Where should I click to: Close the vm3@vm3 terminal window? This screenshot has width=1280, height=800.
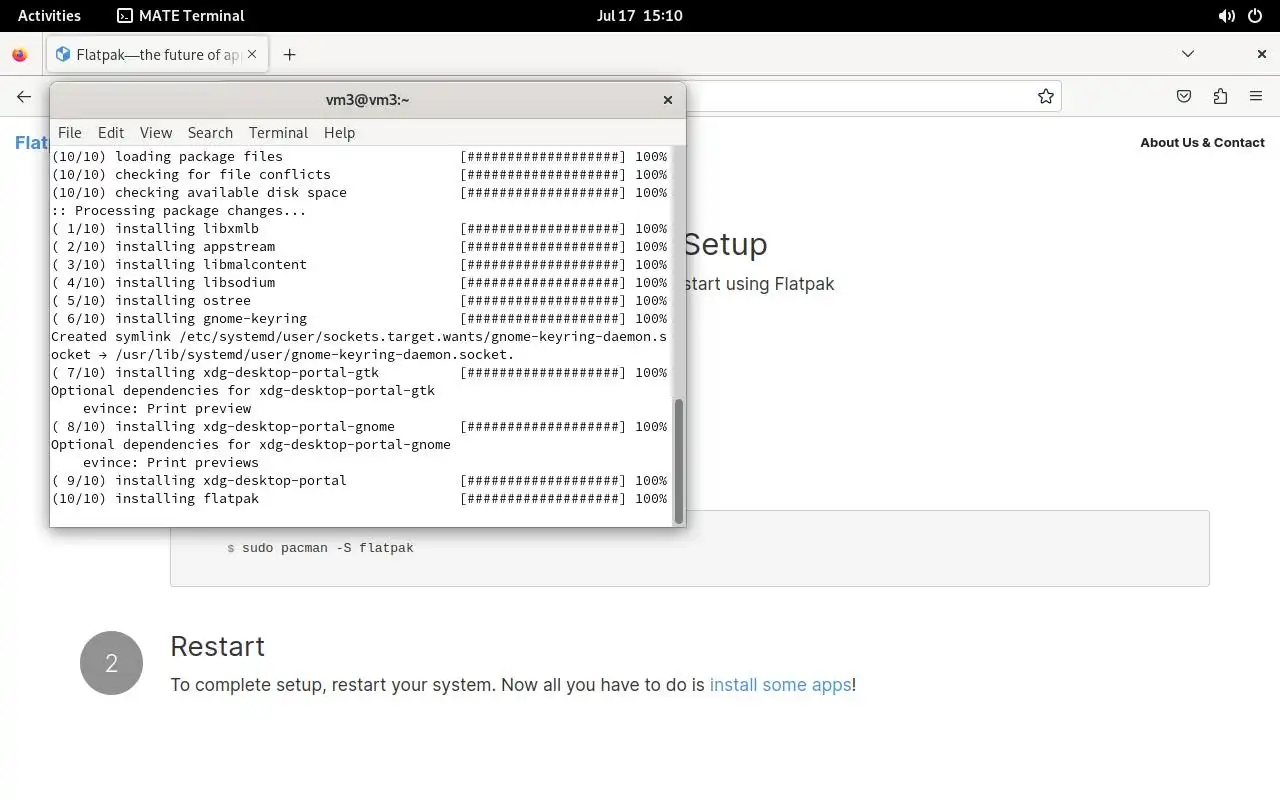tap(668, 100)
